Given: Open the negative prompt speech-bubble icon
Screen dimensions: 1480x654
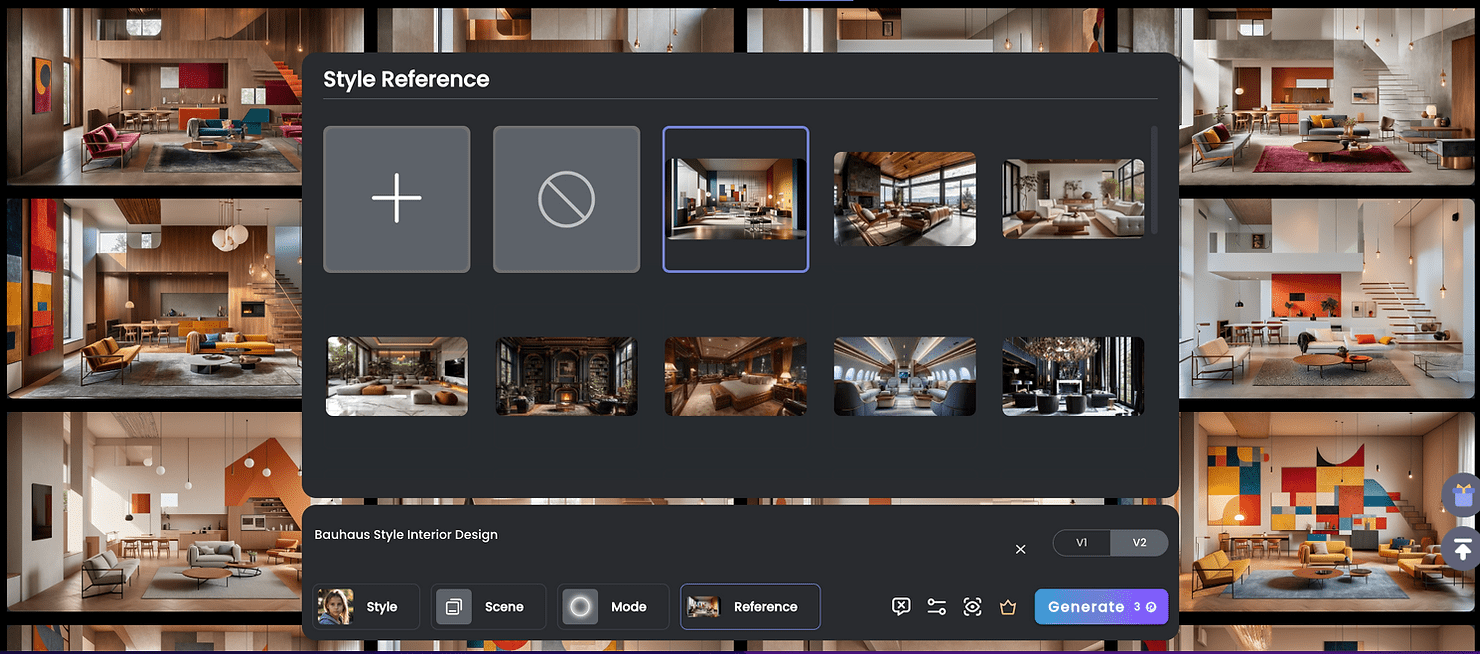Looking at the screenshot, I should 900,607.
